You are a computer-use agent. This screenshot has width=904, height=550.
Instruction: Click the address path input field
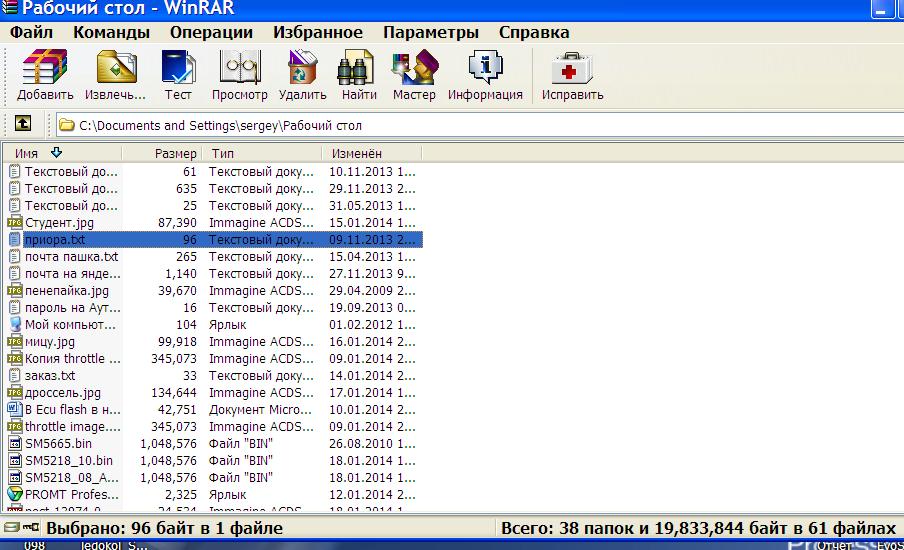[x=480, y=125]
